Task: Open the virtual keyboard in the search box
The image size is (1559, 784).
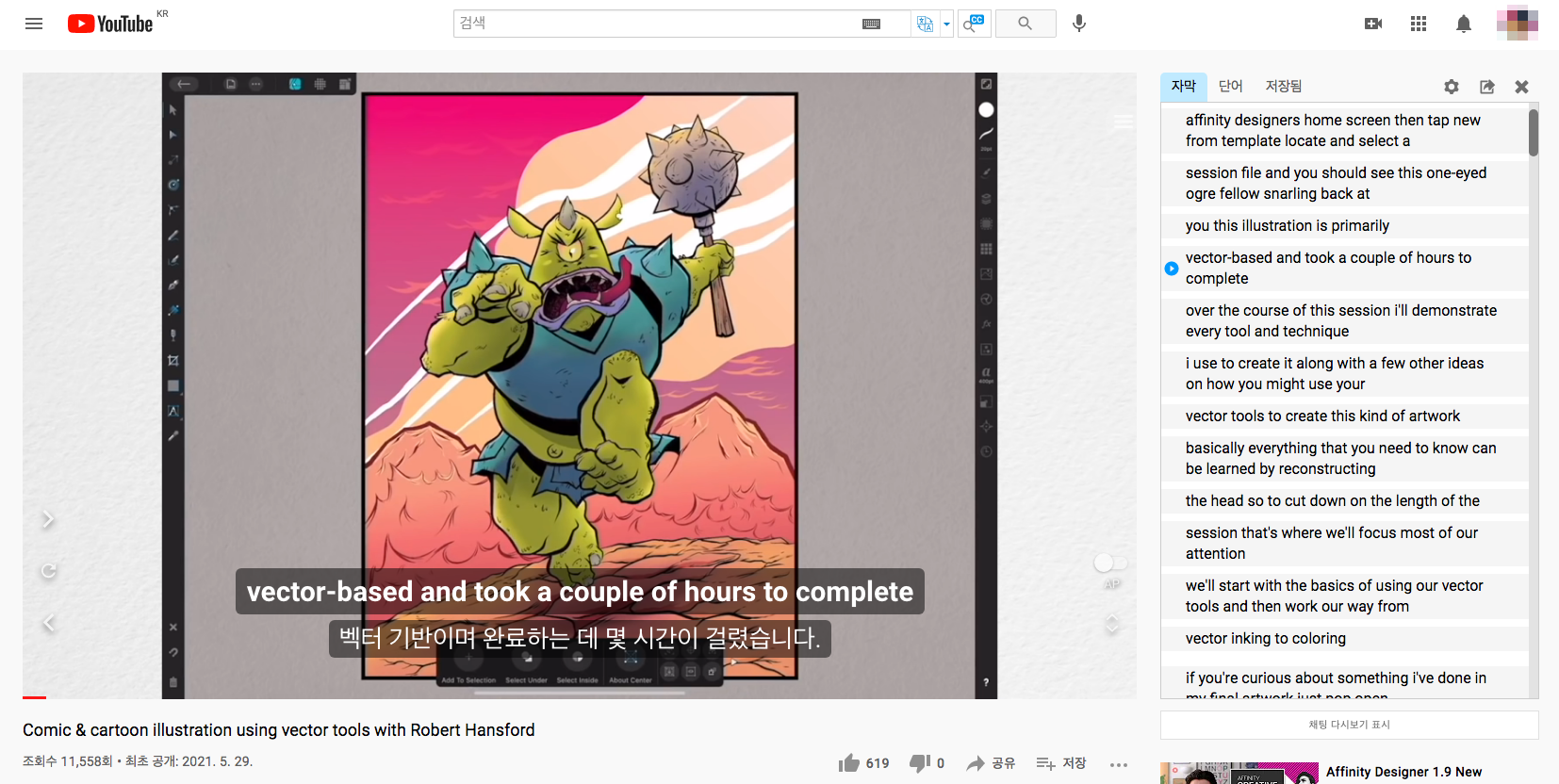Action: 872,24
